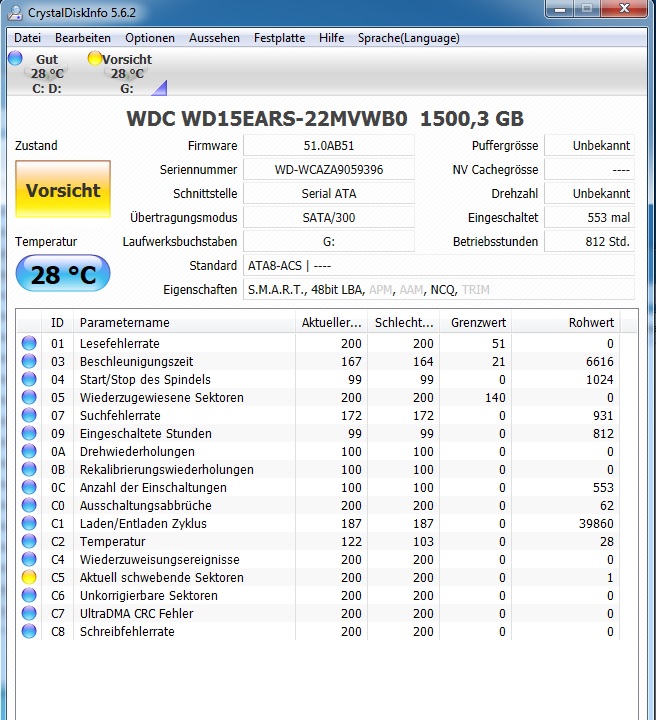The height and width of the screenshot is (720, 656).
Task: Click the Aktueller column header
Action: (x=331, y=322)
